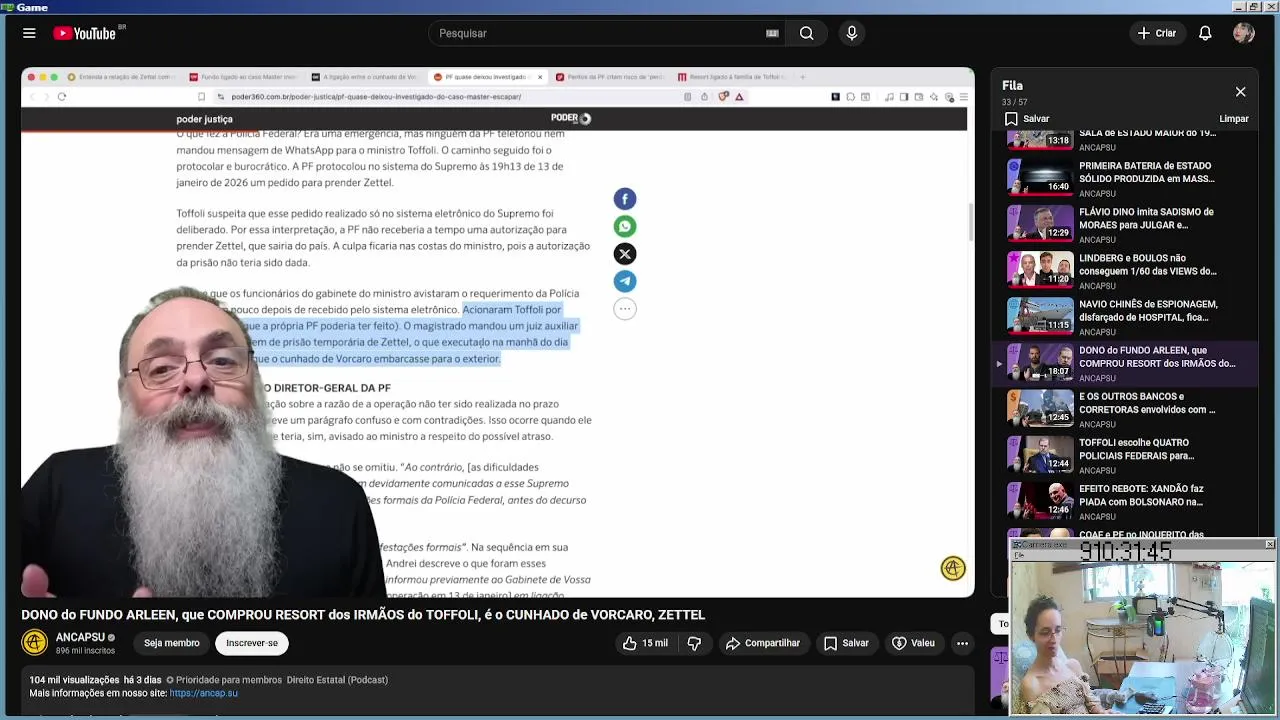Start voice search with microphone icon

click(x=852, y=33)
